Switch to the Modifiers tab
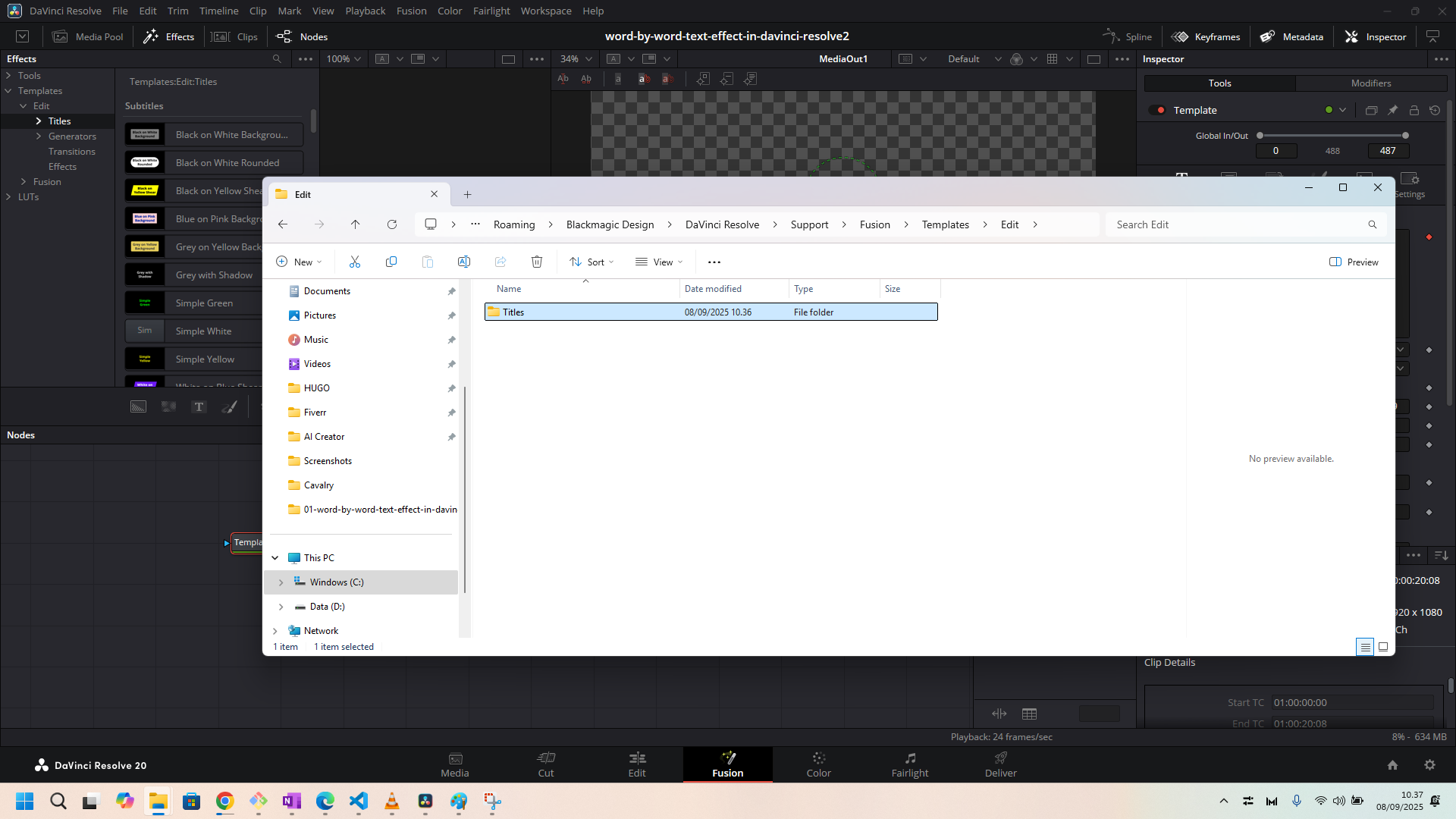Image resolution: width=1456 pixels, height=819 pixels. pyautogui.click(x=1370, y=83)
